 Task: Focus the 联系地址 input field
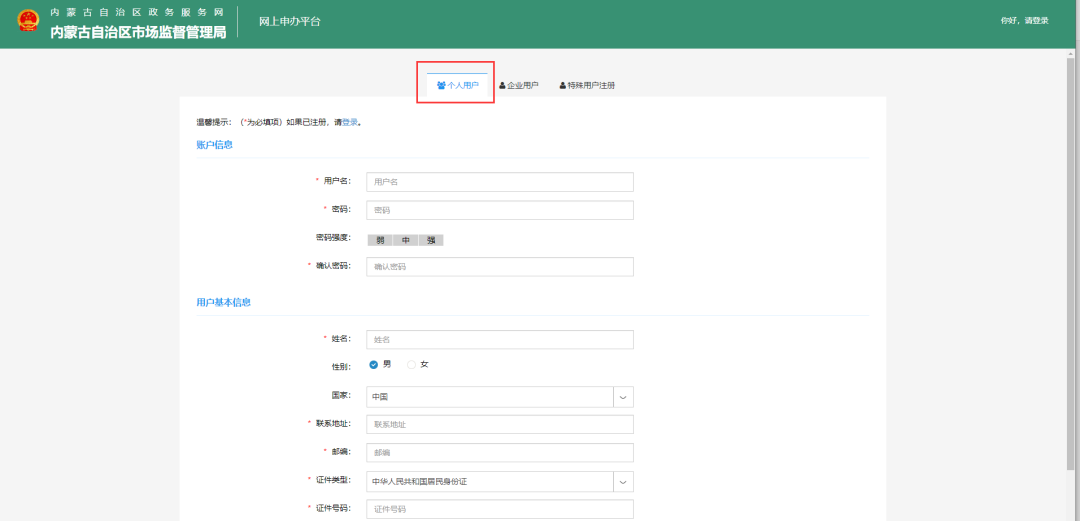499,425
